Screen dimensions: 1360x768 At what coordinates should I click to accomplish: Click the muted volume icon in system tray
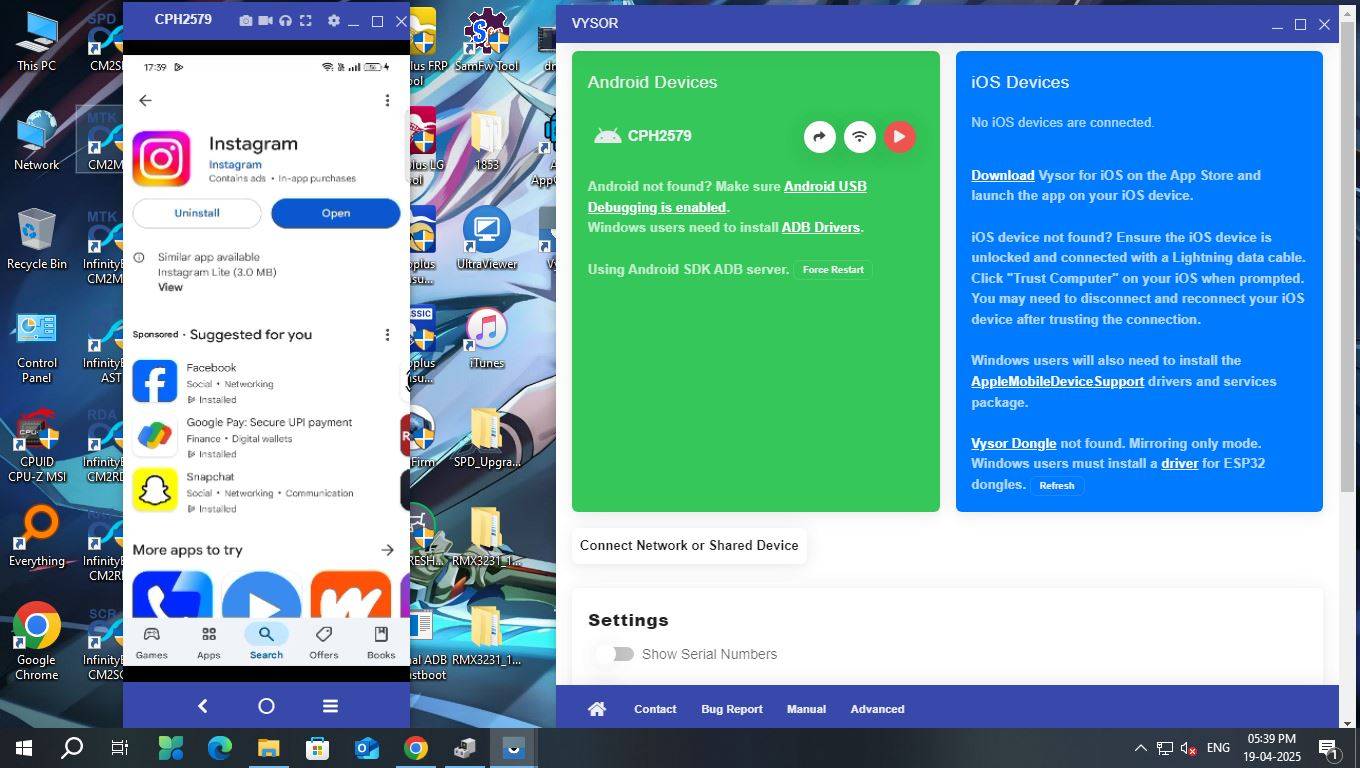1188,748
